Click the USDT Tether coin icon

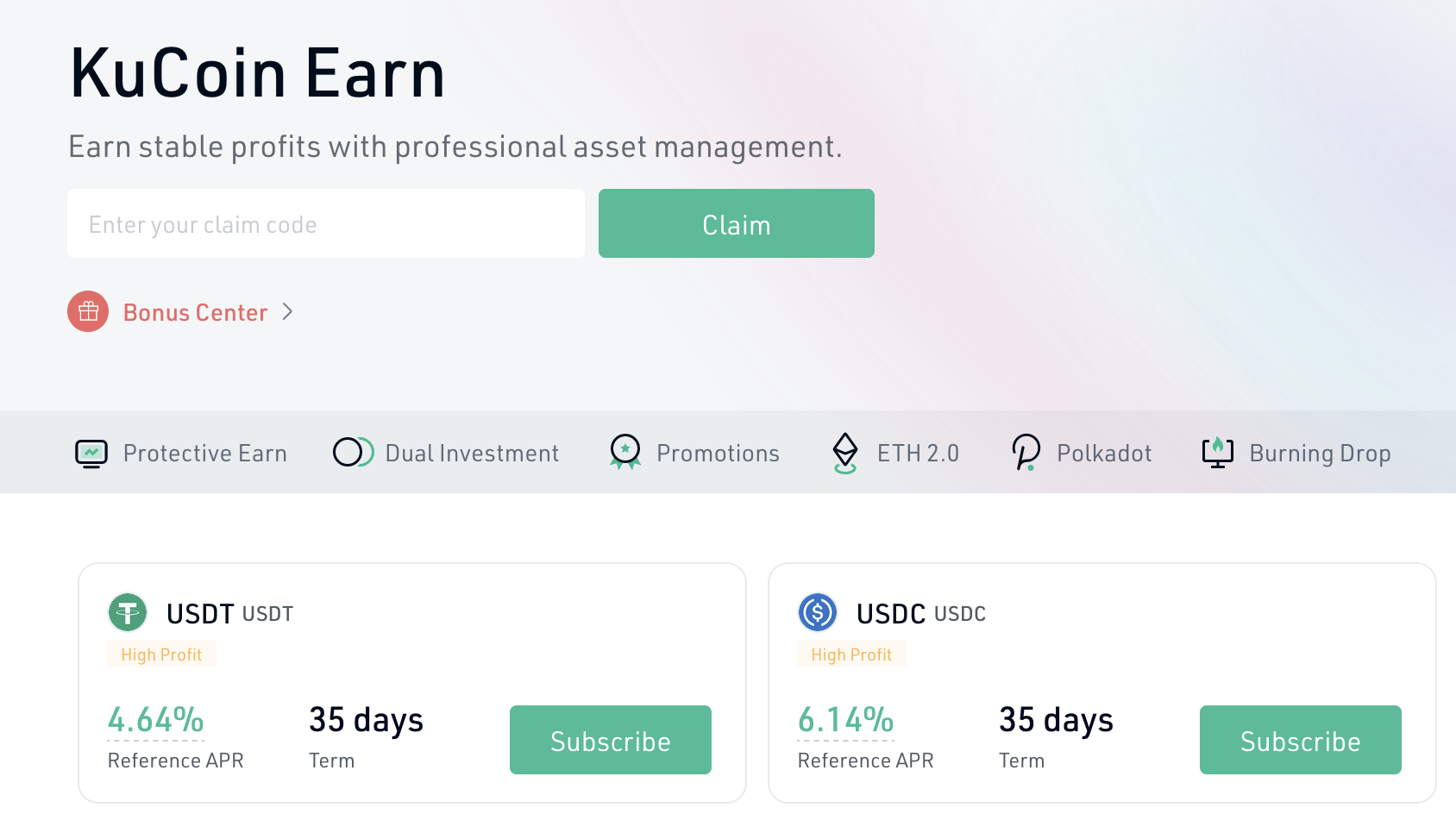(x=128, y=613)
